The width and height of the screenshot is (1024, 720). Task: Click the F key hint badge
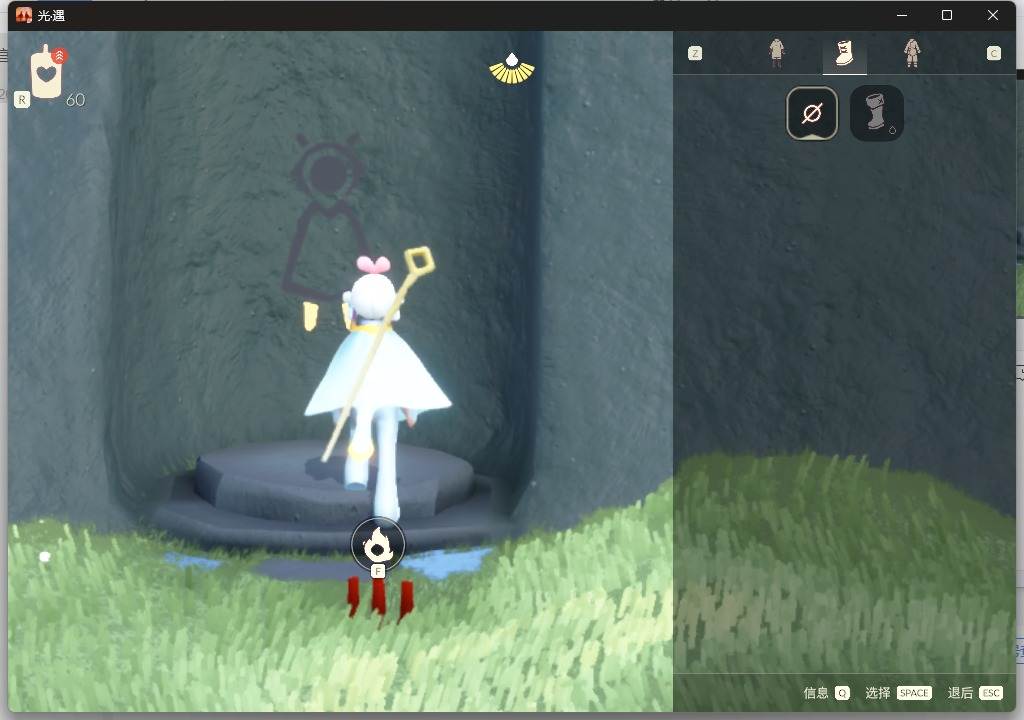click(x=377, y=571)
